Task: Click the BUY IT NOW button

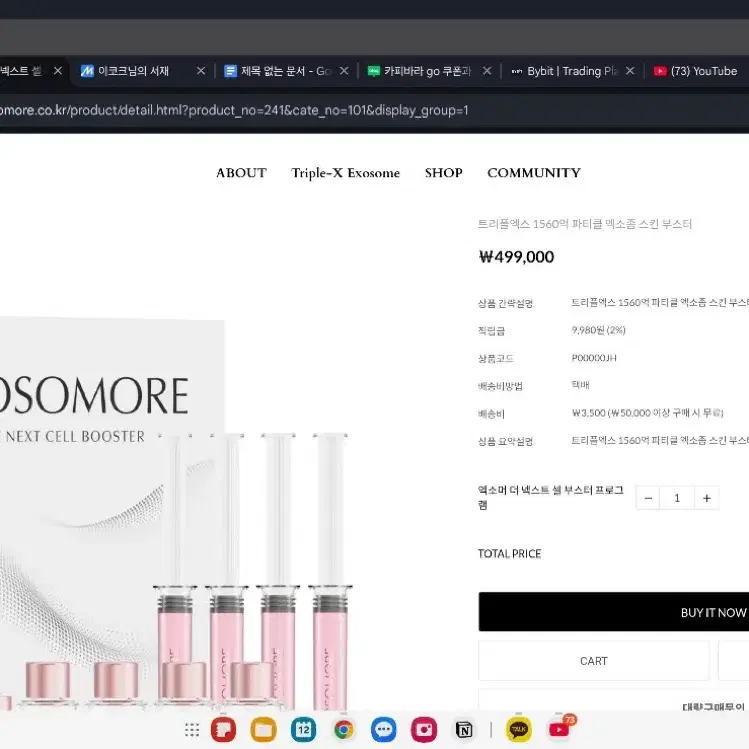Action: coord(614,612)
